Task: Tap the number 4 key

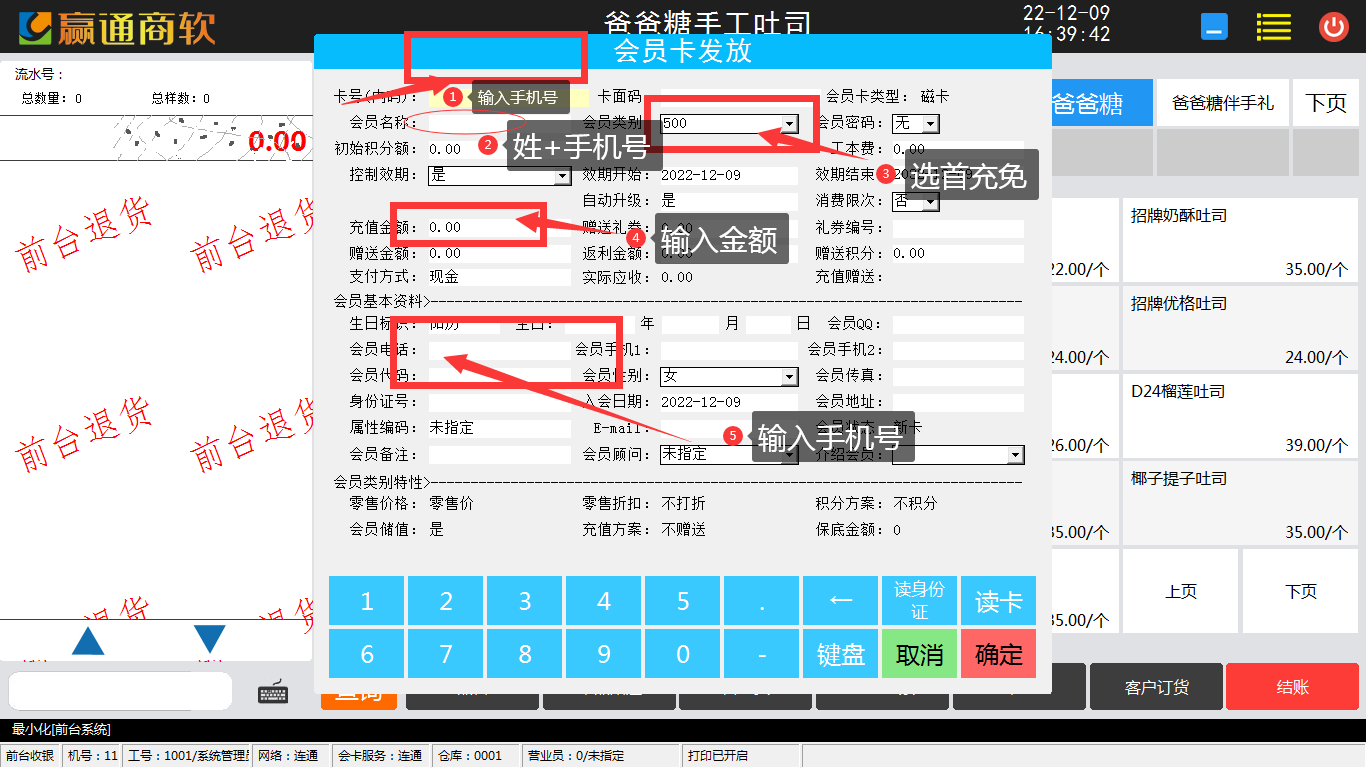Action: coord(604,601)
